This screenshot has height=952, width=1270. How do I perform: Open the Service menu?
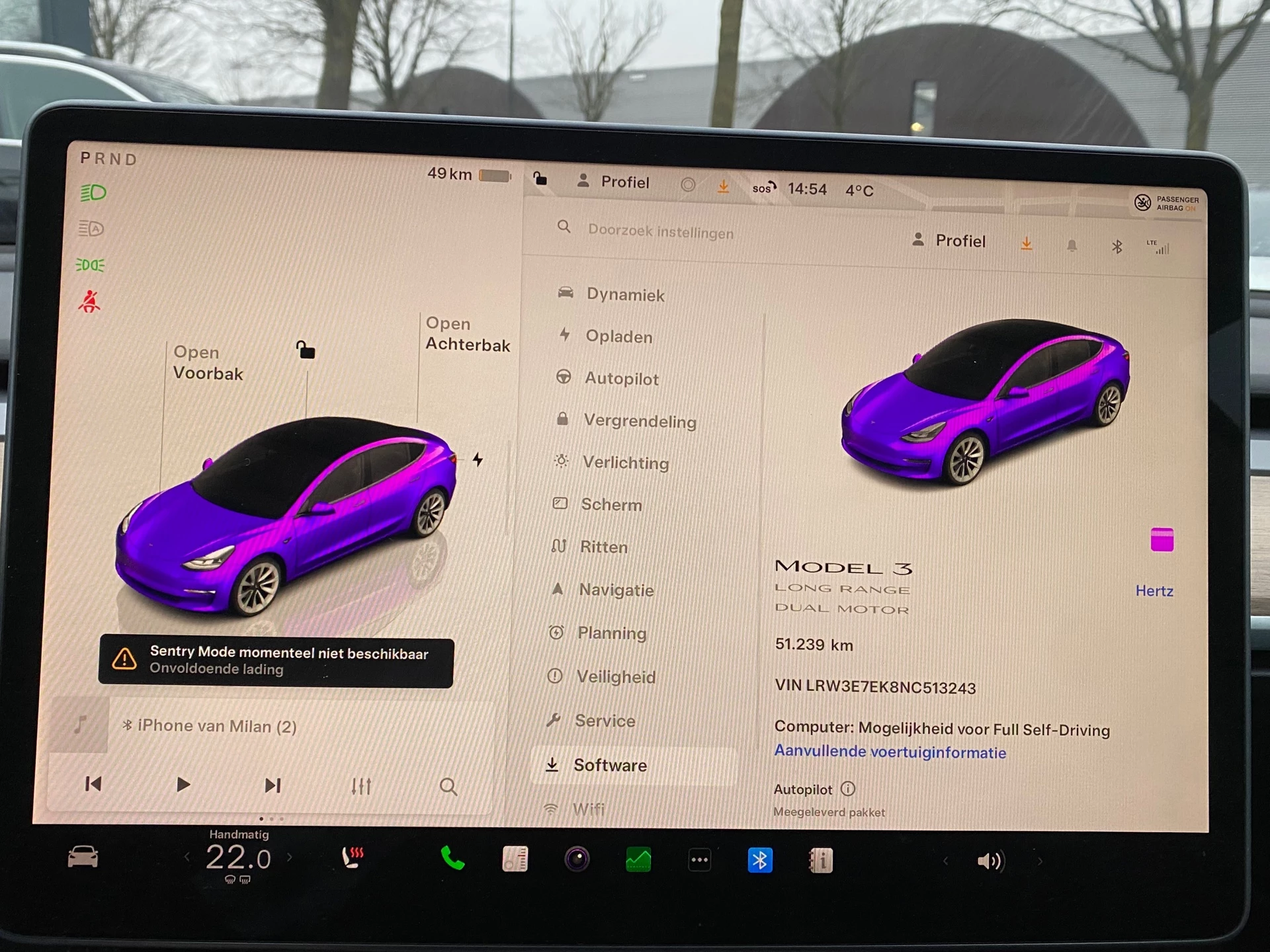590,721
